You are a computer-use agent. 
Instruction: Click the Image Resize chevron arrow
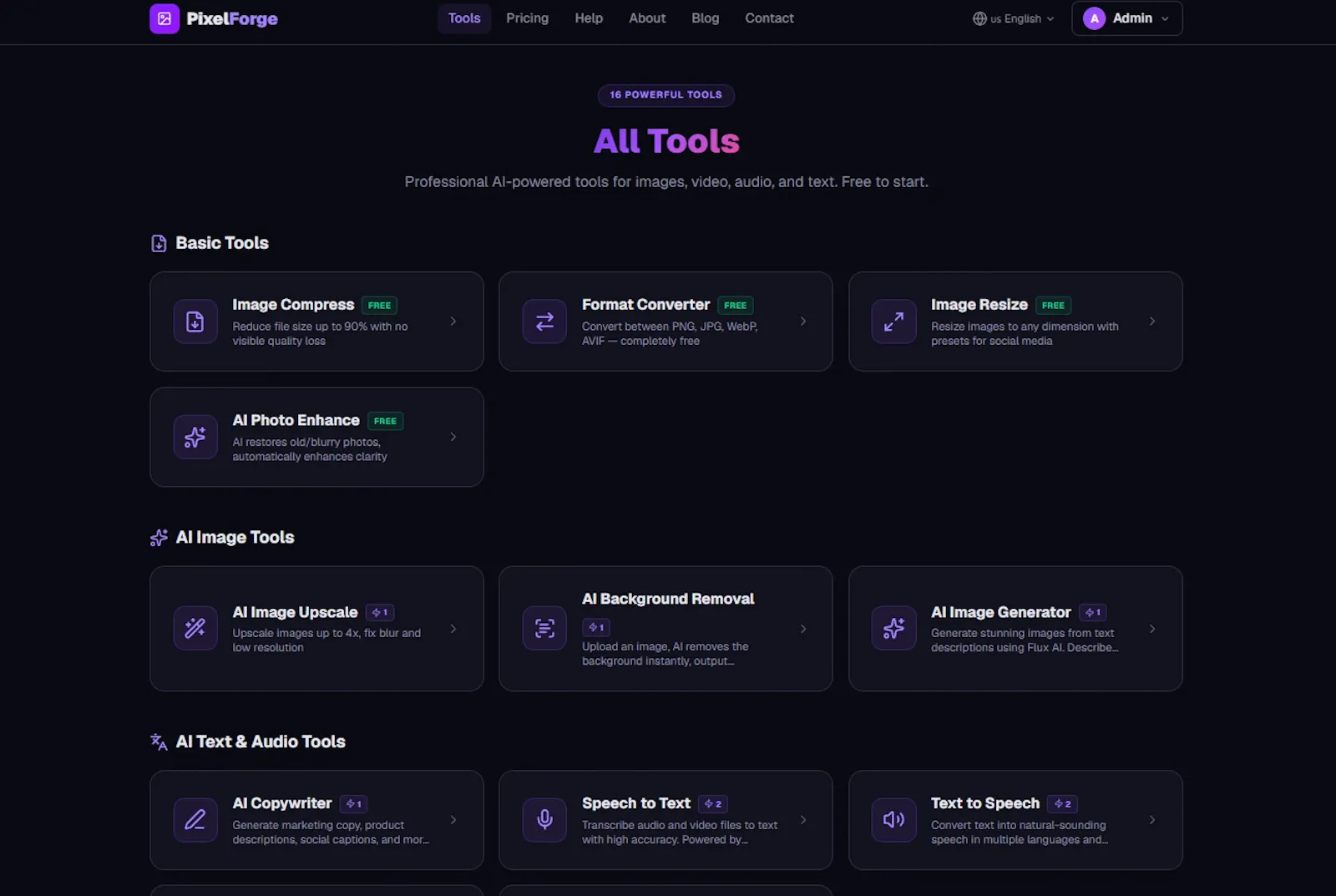(1152, 321)
